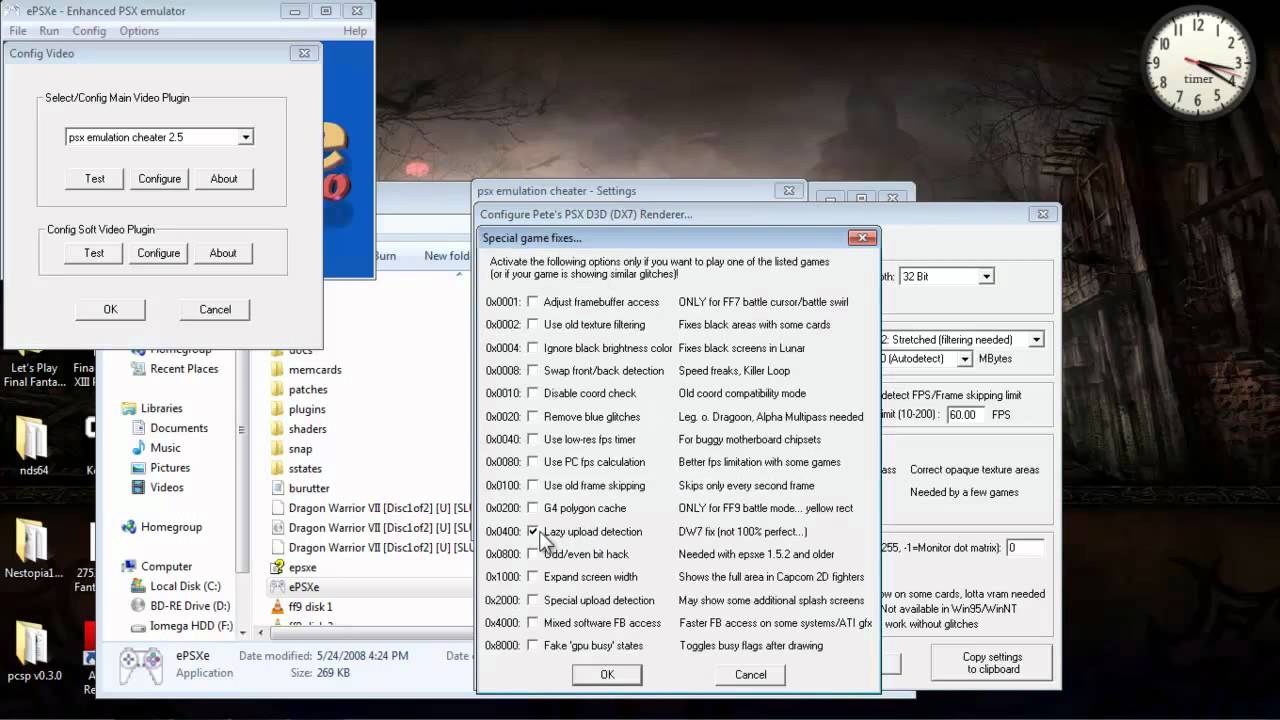The image size is (1280, 720).
Task: Select Recent Places in sidebar
Action: [184, 369]
